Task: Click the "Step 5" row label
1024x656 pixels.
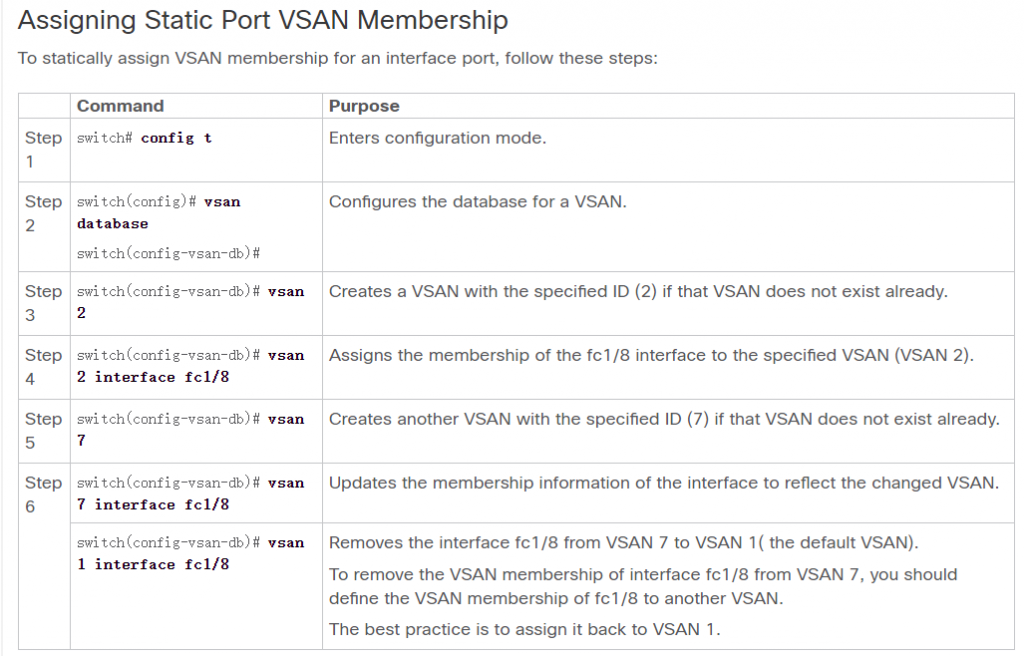Action: (43, 430)
